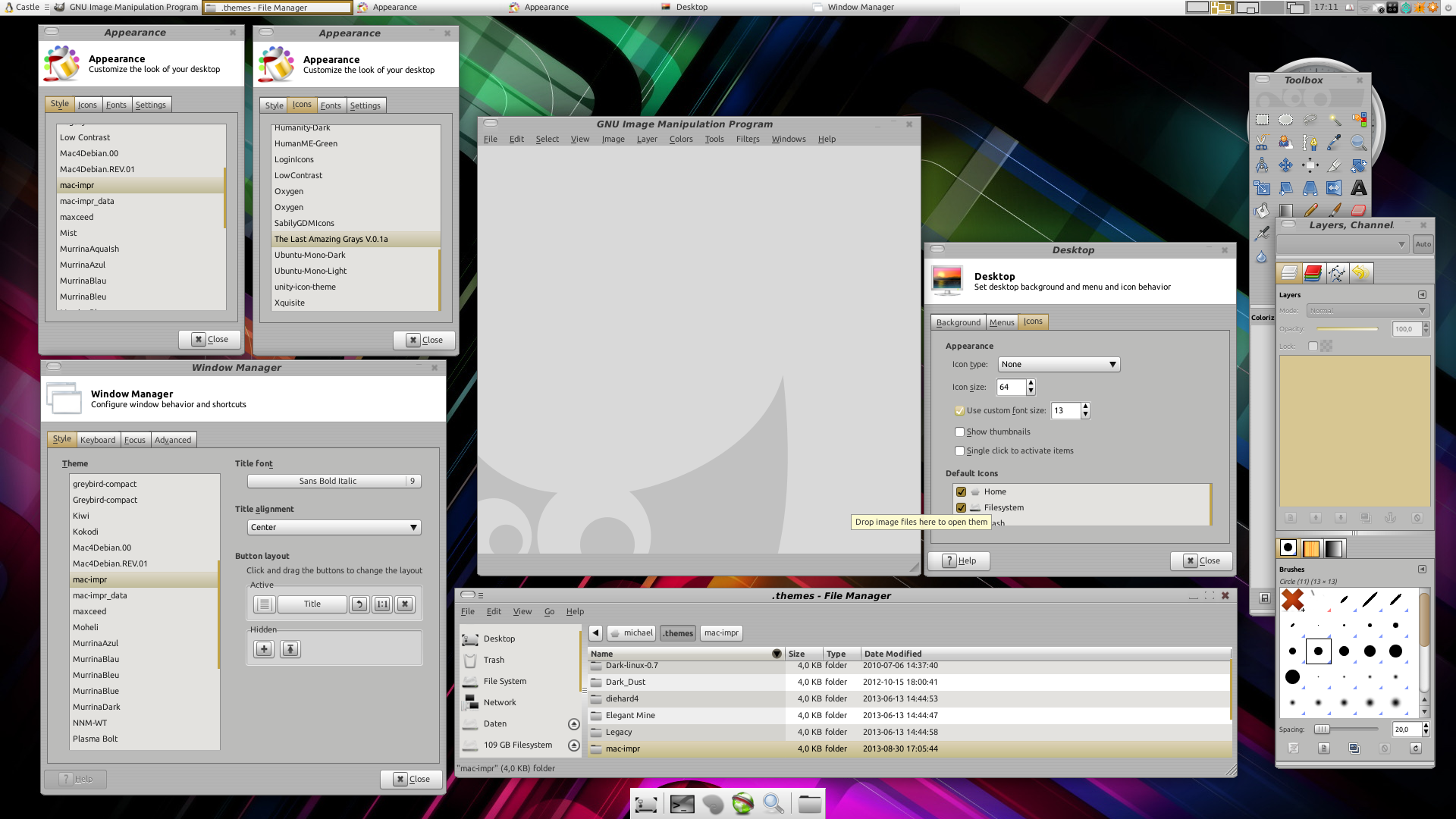The width and height of the screenshot is (1456, 819).
Task: Refresh brushes with the circular arrow icon
Action: click(x=1415, y=748)
